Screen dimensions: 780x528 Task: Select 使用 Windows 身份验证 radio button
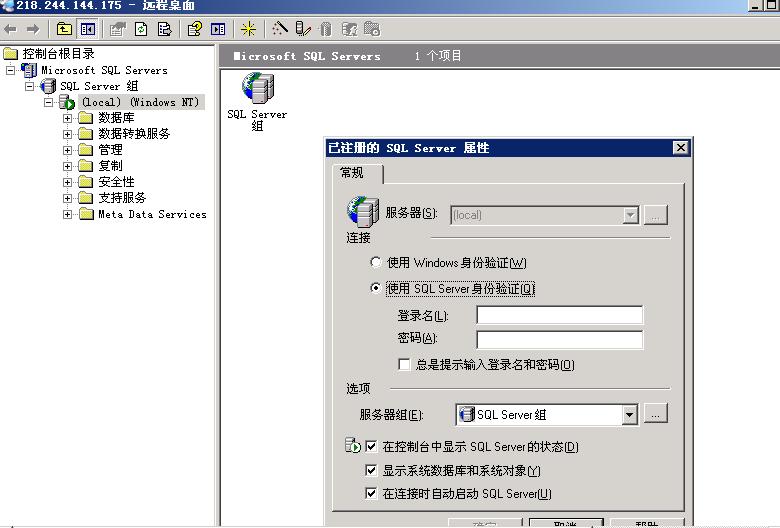[376, 262]
